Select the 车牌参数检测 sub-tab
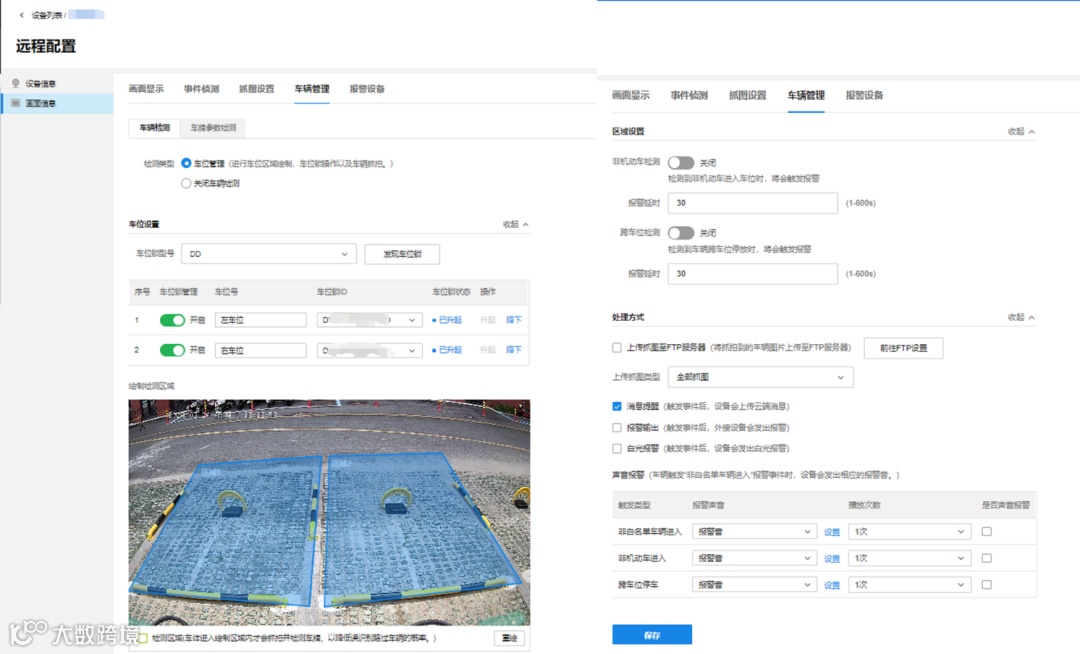Screen dimensions: 1080x654 [x=213, y=127]
